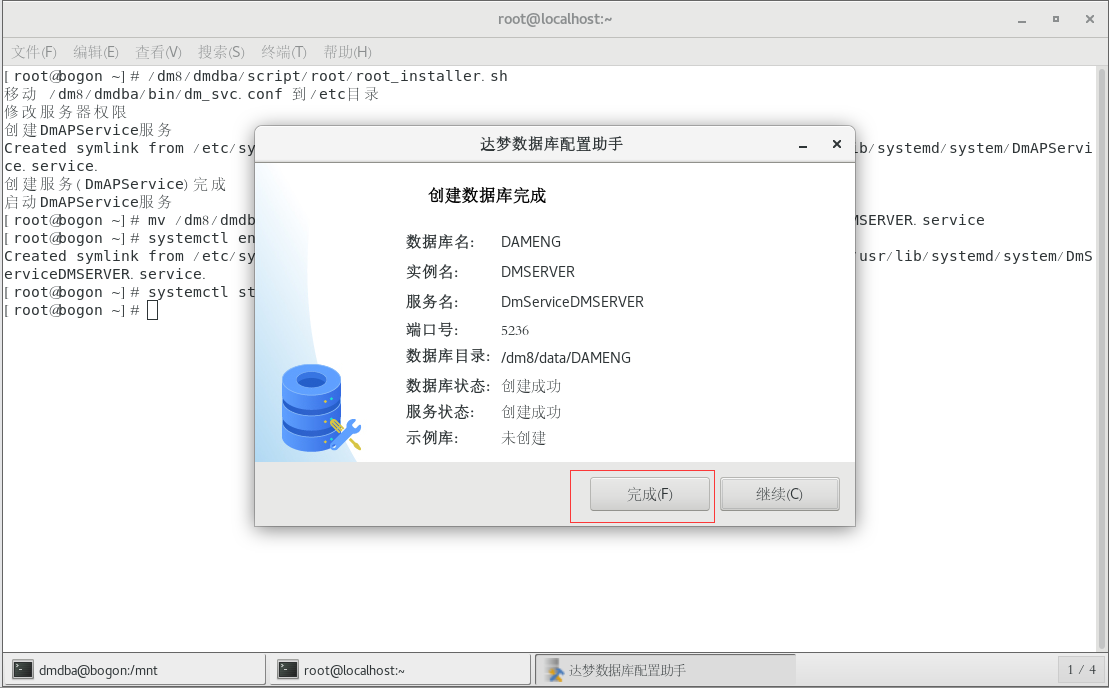The width and height of the screenshot is (1109, 688).
Task: Click the terminal vertical scrollbar
Action: pyautogui.click(x=1101, y=358)
